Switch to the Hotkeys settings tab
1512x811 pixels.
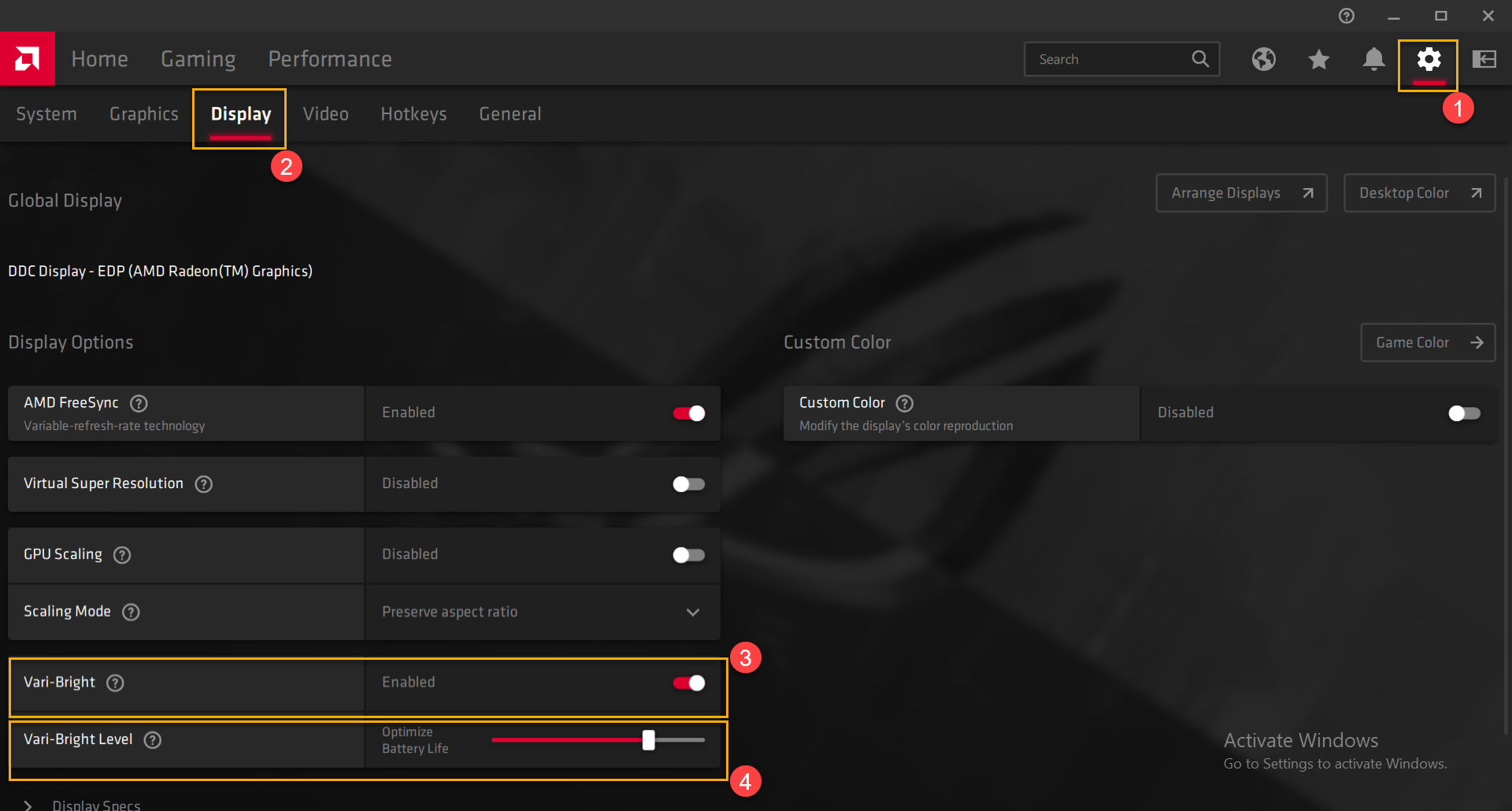pyautogui.click(x=413, y=114)
